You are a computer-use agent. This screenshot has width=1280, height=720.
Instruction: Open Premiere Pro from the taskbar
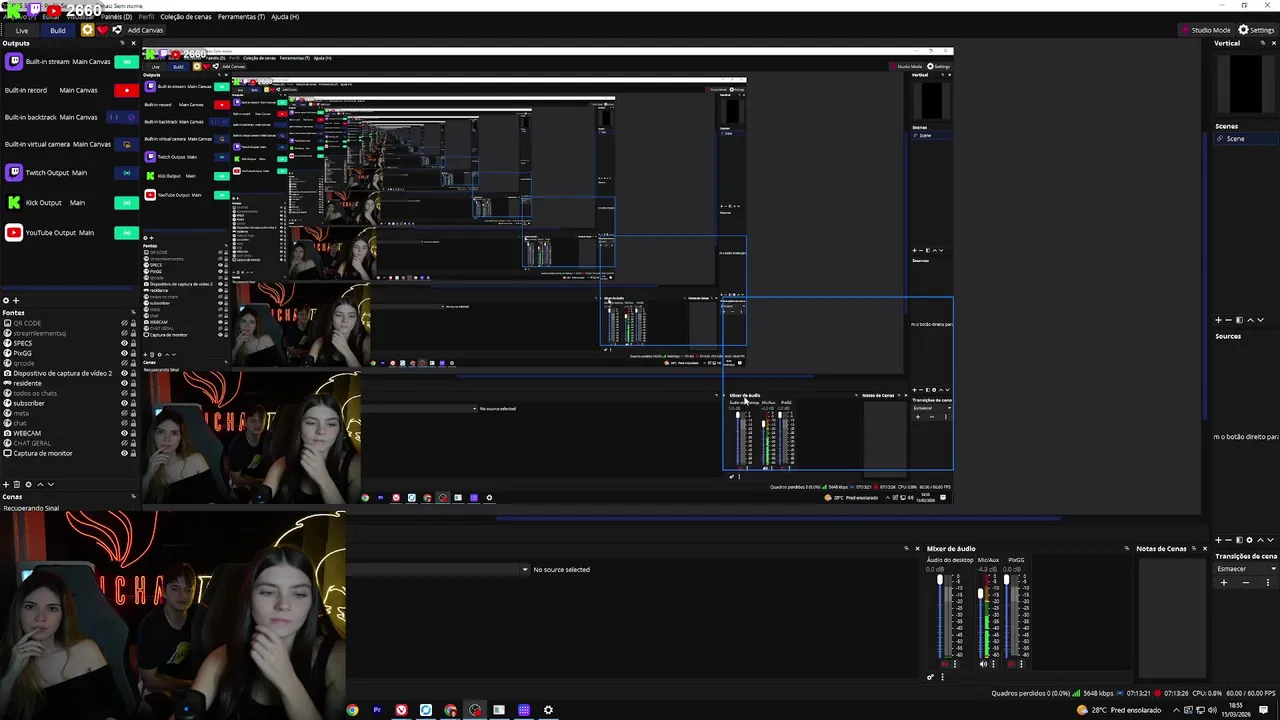[377, 710]
